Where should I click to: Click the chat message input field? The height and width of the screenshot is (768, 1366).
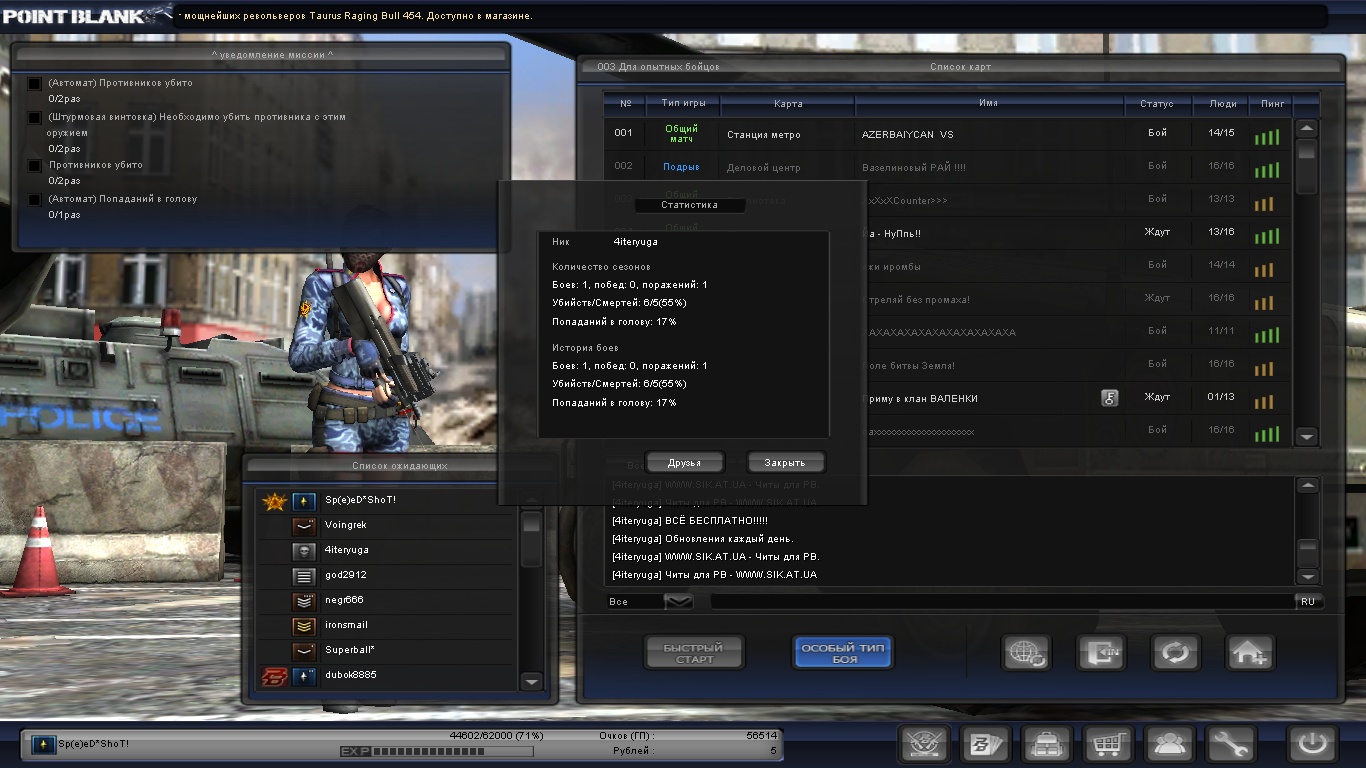(1002, 601)
